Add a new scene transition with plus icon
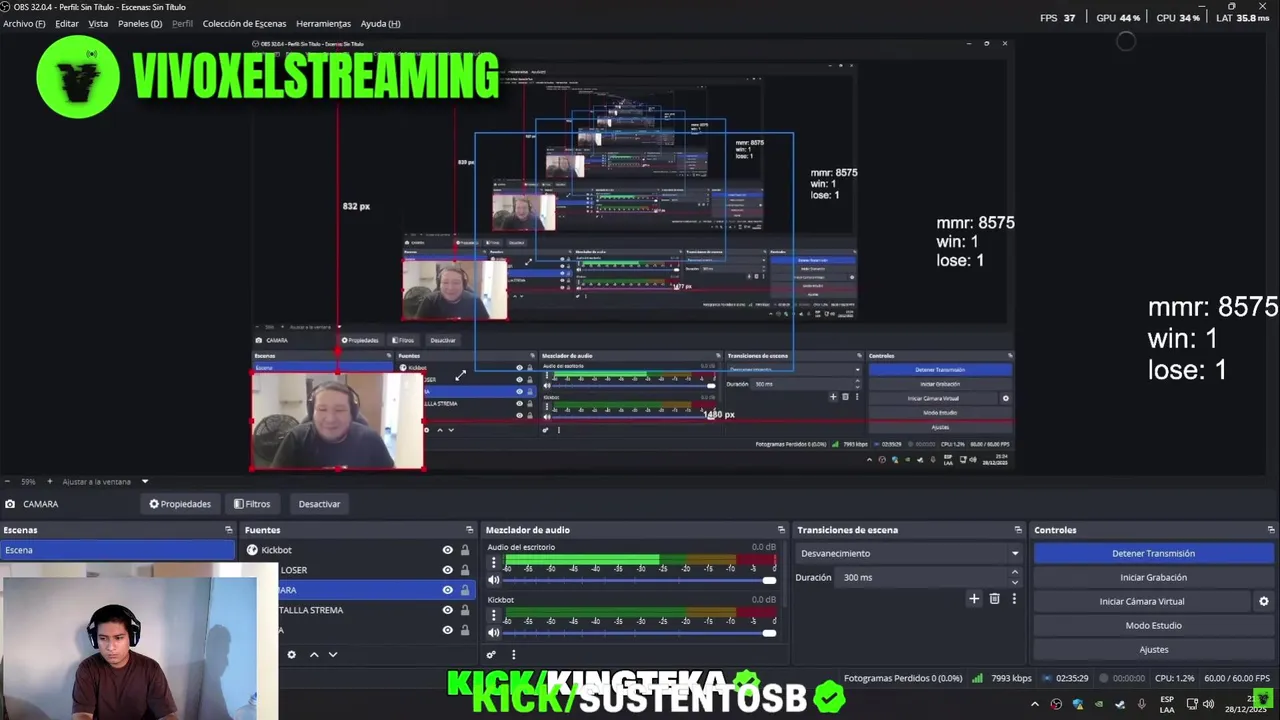Image resolution: width=1280 pixels, height=720 pixels. 974,599
